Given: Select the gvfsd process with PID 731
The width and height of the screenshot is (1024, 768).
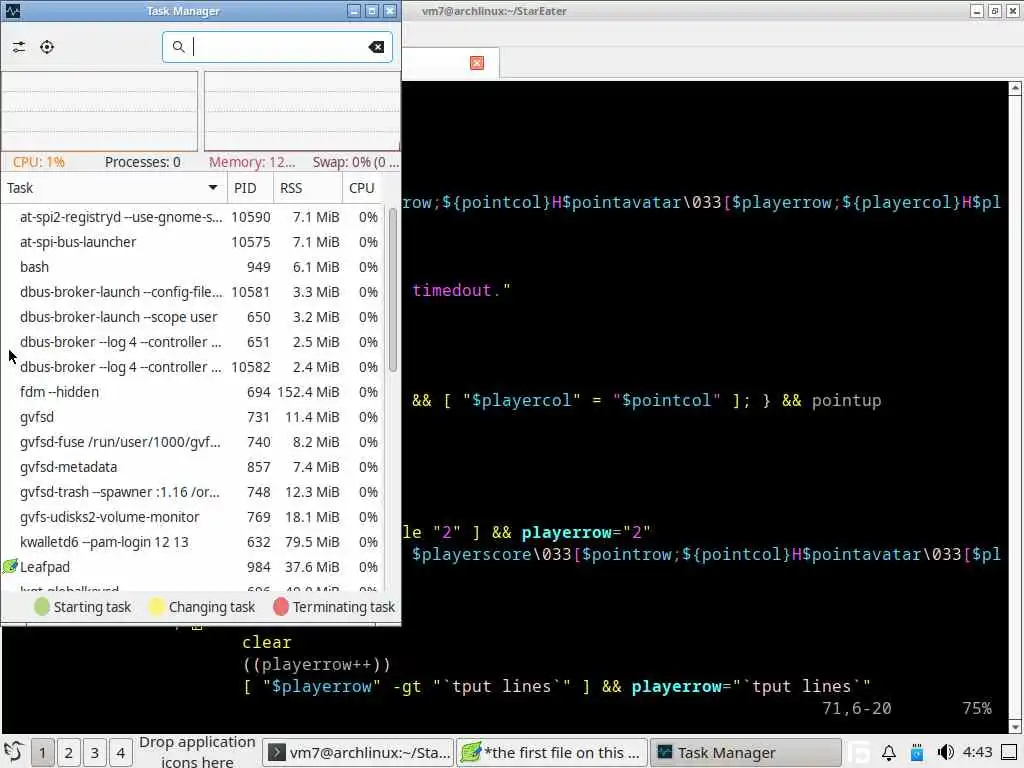Looking at the screenshot, I should point(193,417).
